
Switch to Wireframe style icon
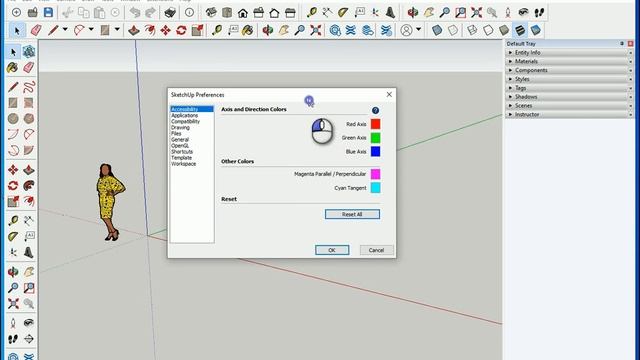click(x=472, y=30)
